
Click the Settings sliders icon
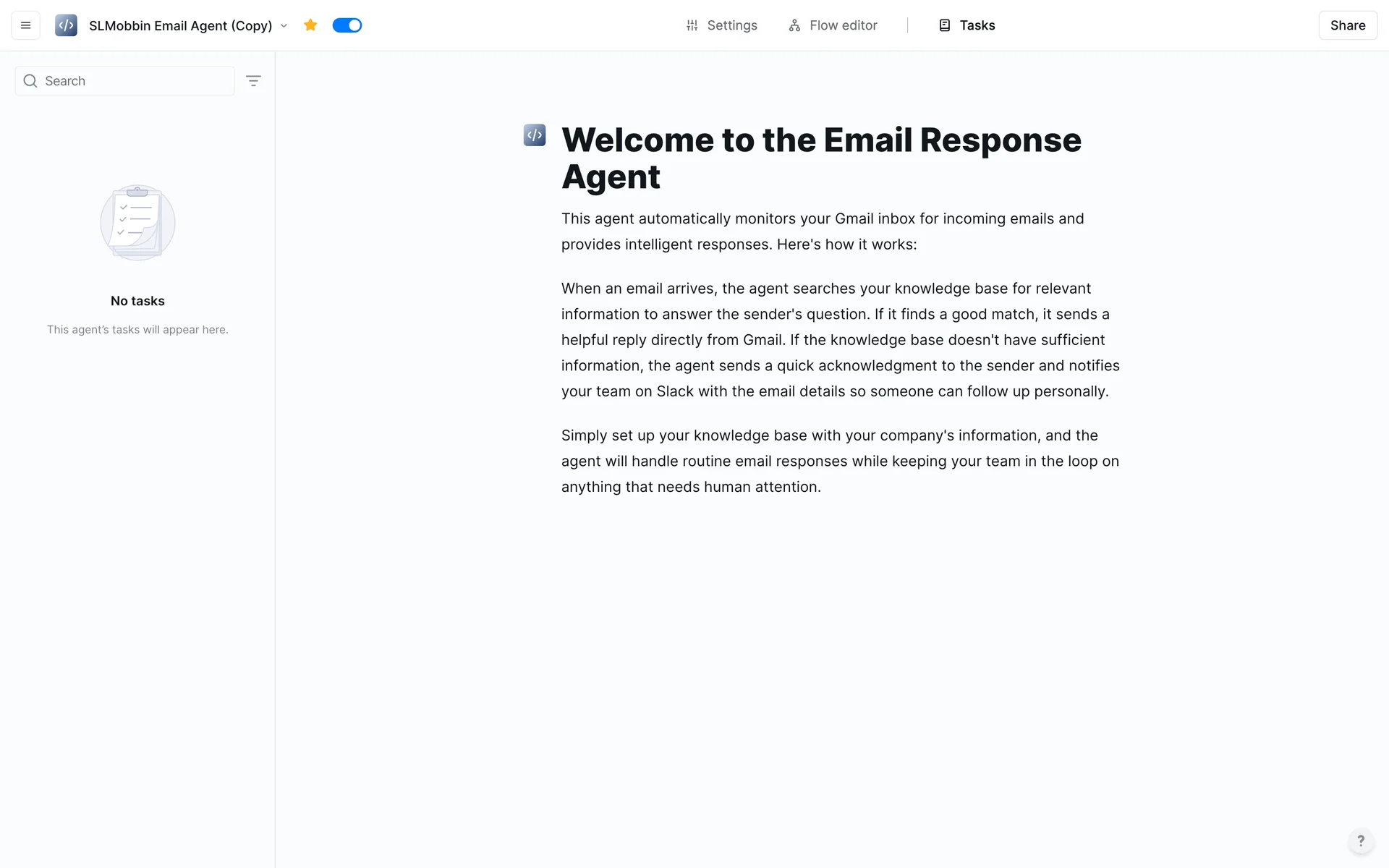(692, 25)
